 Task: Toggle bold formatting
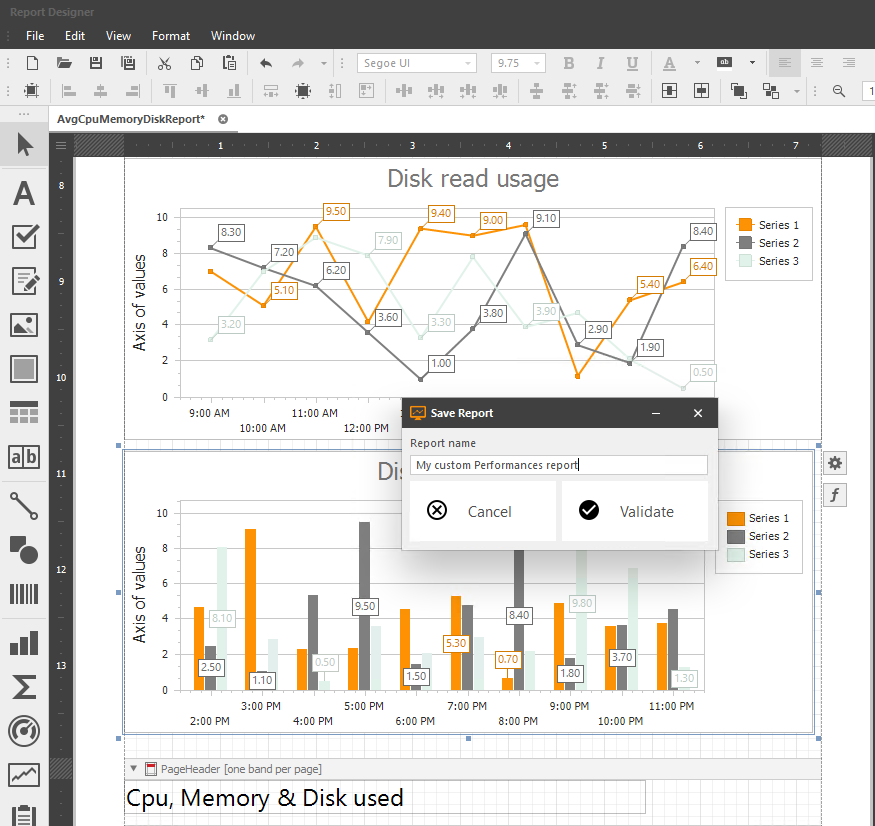click(568, 63)
